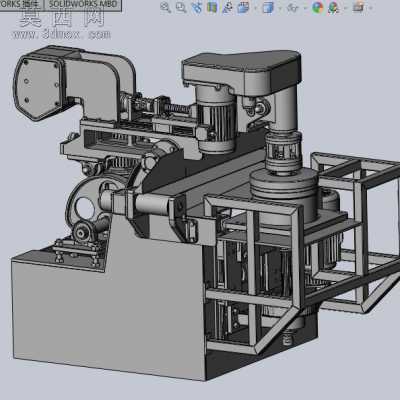Switch to the SOLIDWORKS 插件 tab
The width and height of the screenshot is (400, 400).
point(21,4)
